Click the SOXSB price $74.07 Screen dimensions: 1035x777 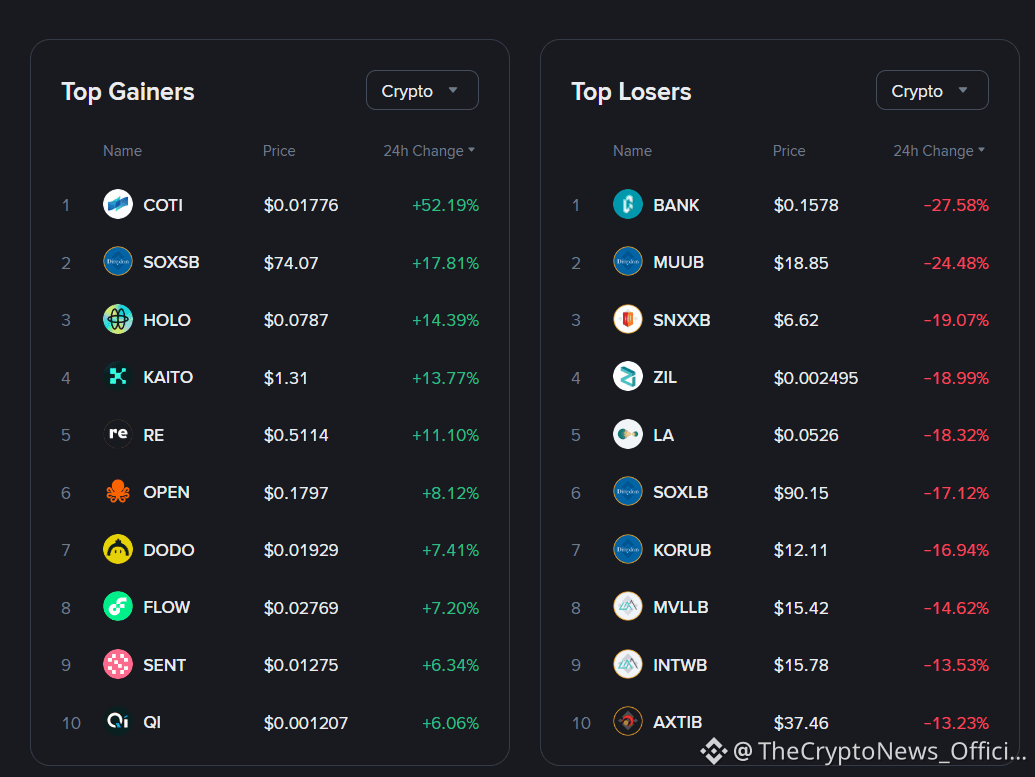point(291,263)
